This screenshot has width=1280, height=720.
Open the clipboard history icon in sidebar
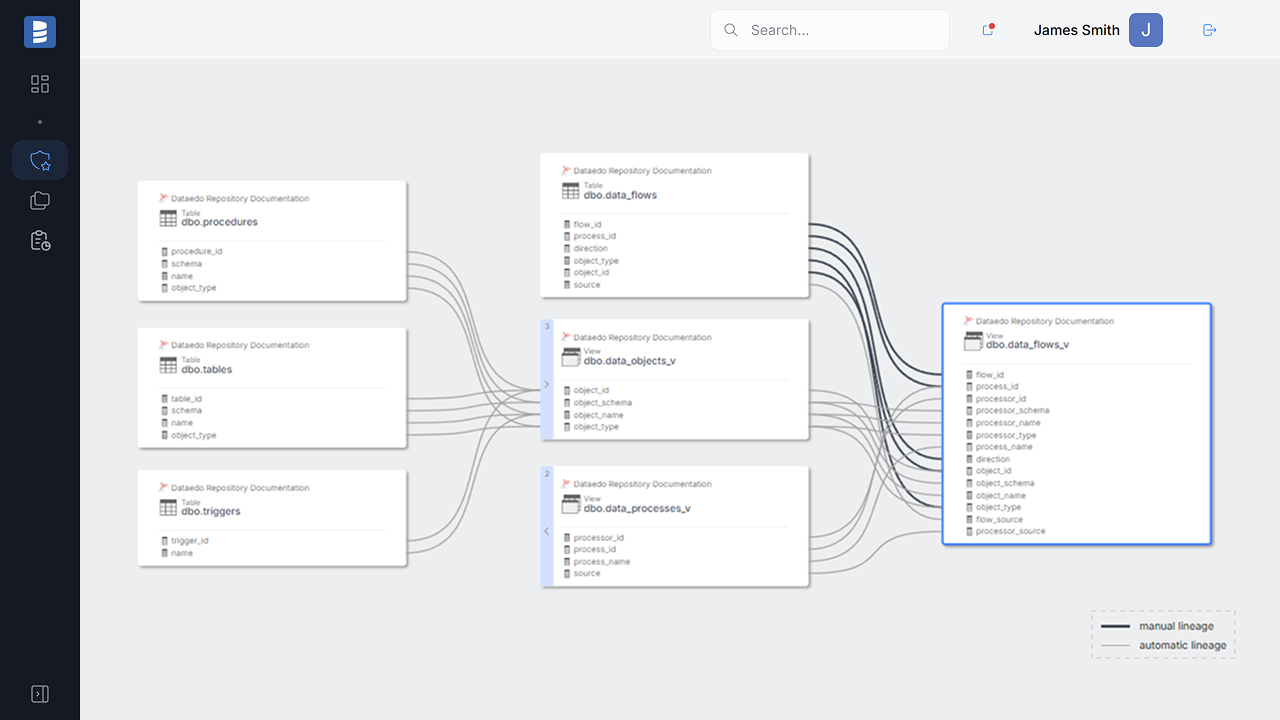coord(39,240)
